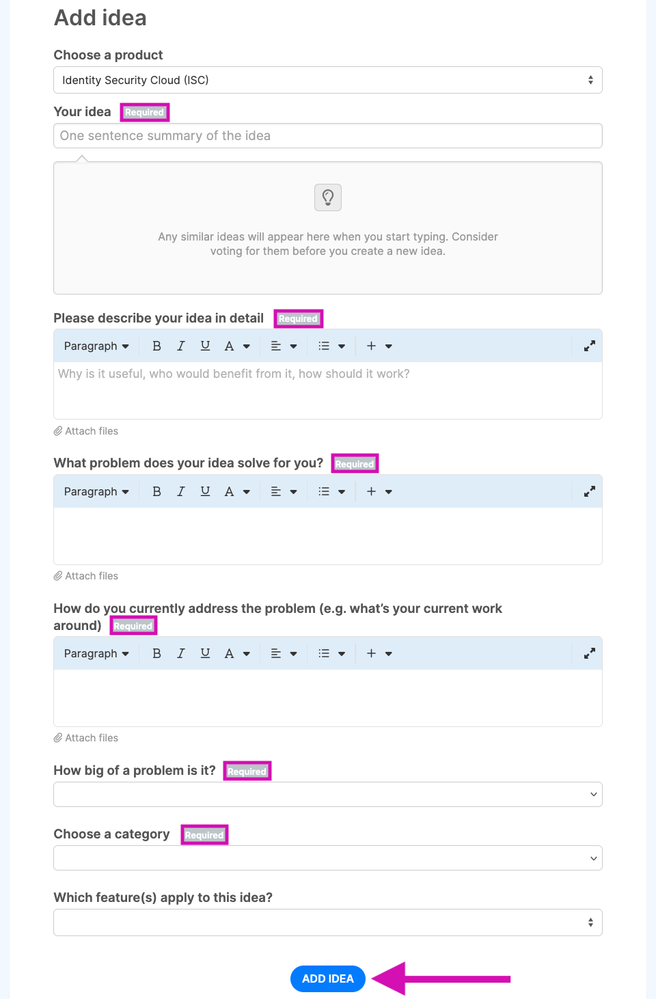Toggle Underline in the problem-solving editor
656x999 pixels.
pos(205,492)
